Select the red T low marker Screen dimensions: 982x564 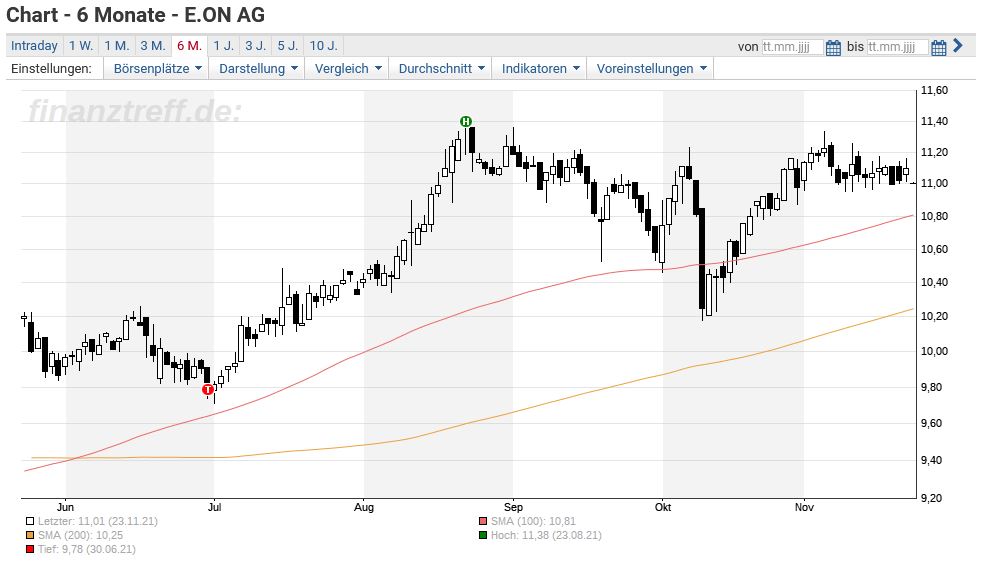coord(208,389)
